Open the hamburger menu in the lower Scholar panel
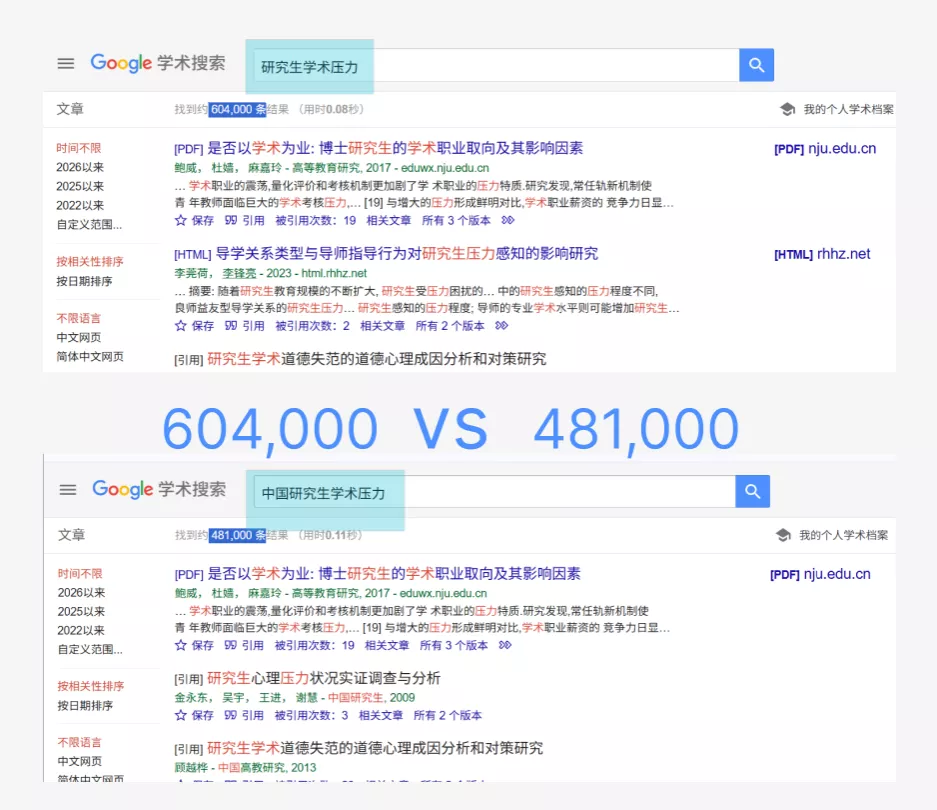Screen dimensions: 937x810 coord(68,490)
